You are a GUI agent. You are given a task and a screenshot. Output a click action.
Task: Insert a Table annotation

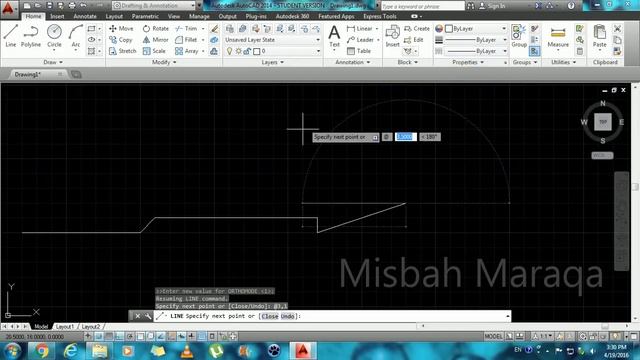tap(359, 51)
